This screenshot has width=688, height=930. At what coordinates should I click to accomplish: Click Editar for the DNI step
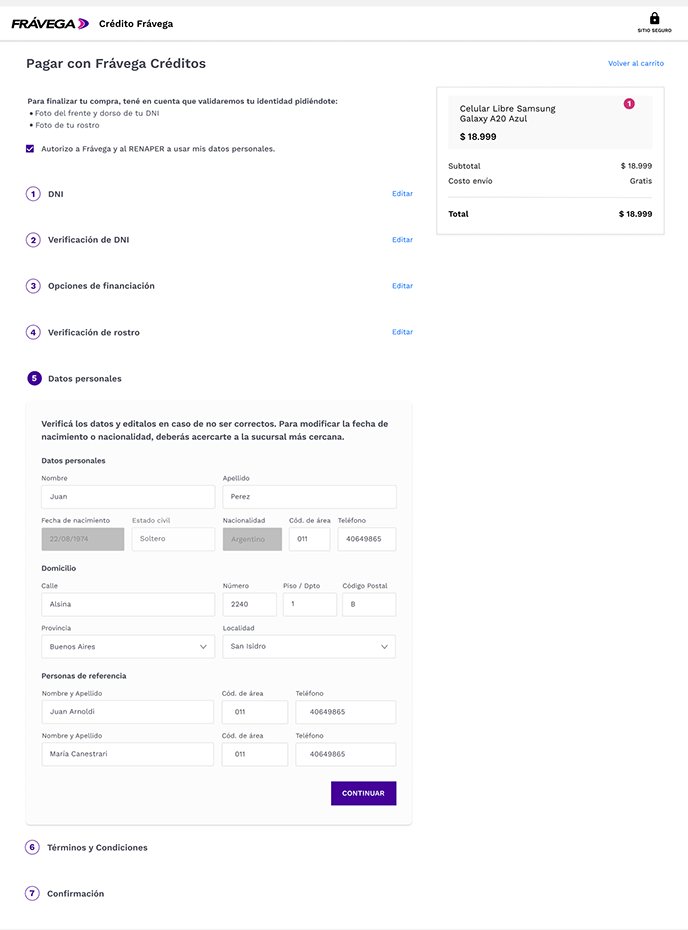coord(402,193)
